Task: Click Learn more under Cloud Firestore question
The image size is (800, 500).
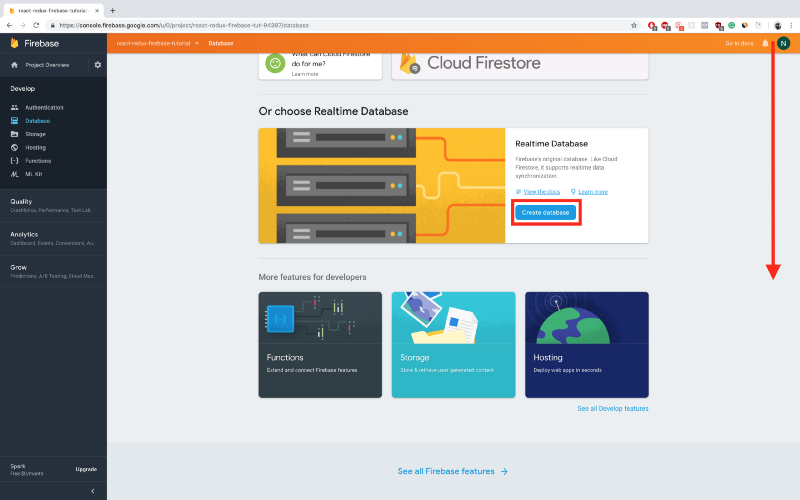Action: [x=305, y=74]
